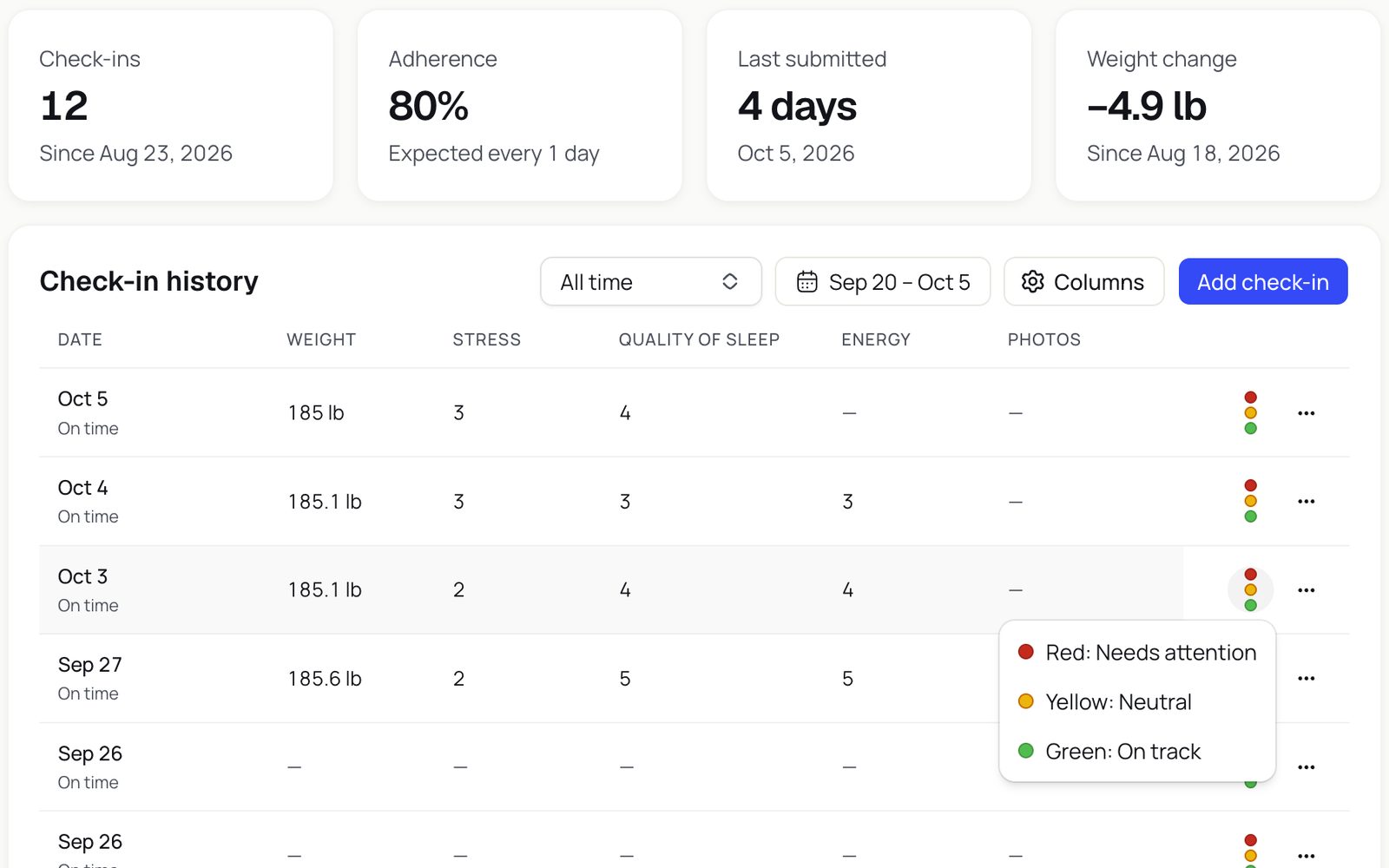Viewport: 1389px width, 868px height.
Task: Open more options for the first Sep 26 row
Action: [1306, 767]
